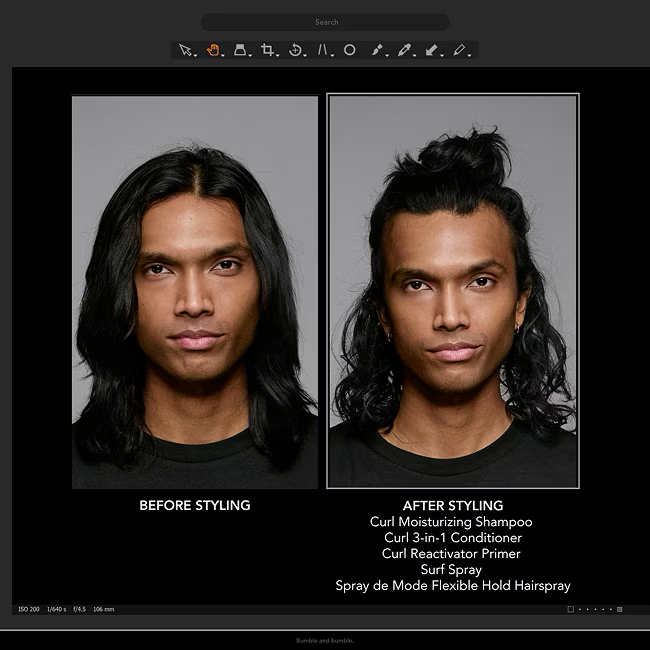Click the 106 mm focal length value
The height and width of the screenshot is (650, 650).
(104, 609)
